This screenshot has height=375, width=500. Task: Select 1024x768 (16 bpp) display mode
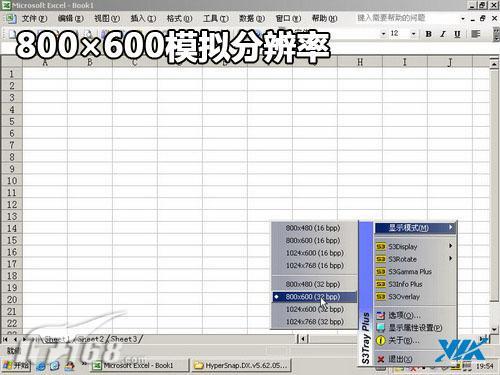[x=314, y=266]
